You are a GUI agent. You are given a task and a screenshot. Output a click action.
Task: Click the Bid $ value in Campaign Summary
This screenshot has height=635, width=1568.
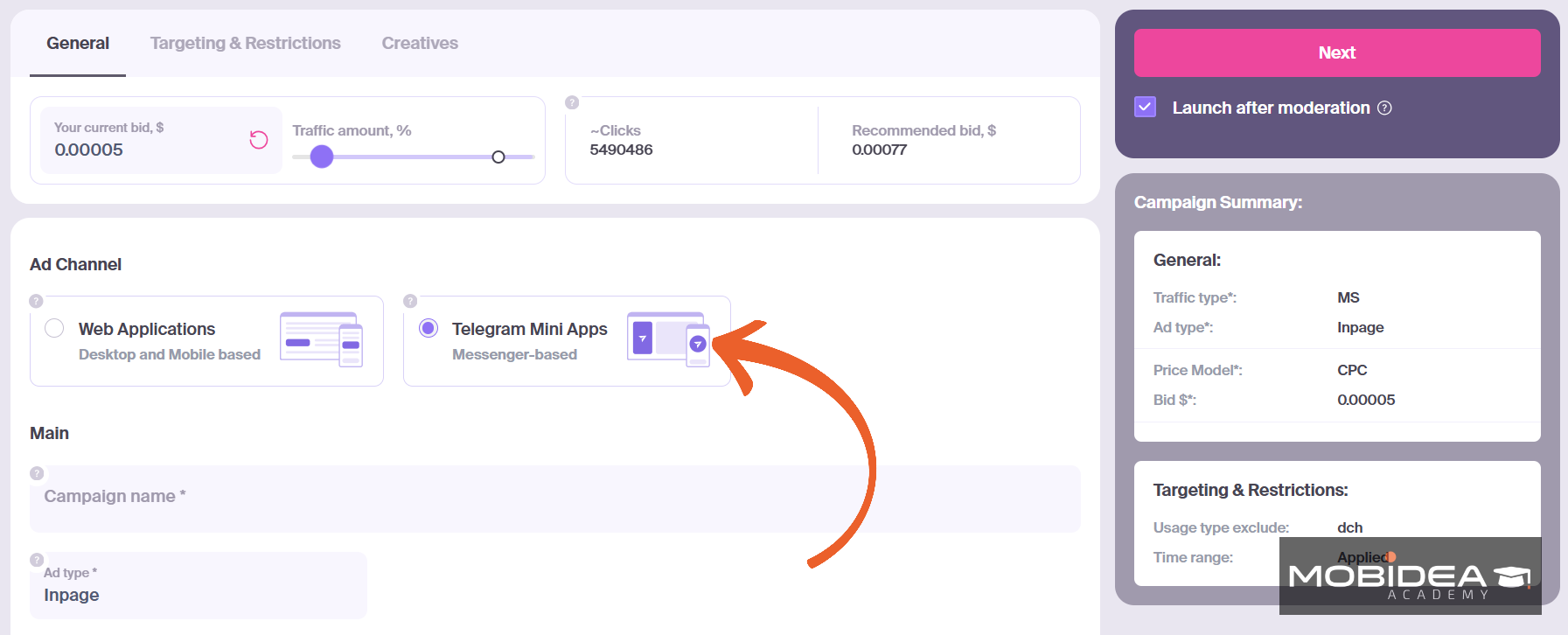pos(1366,400)
